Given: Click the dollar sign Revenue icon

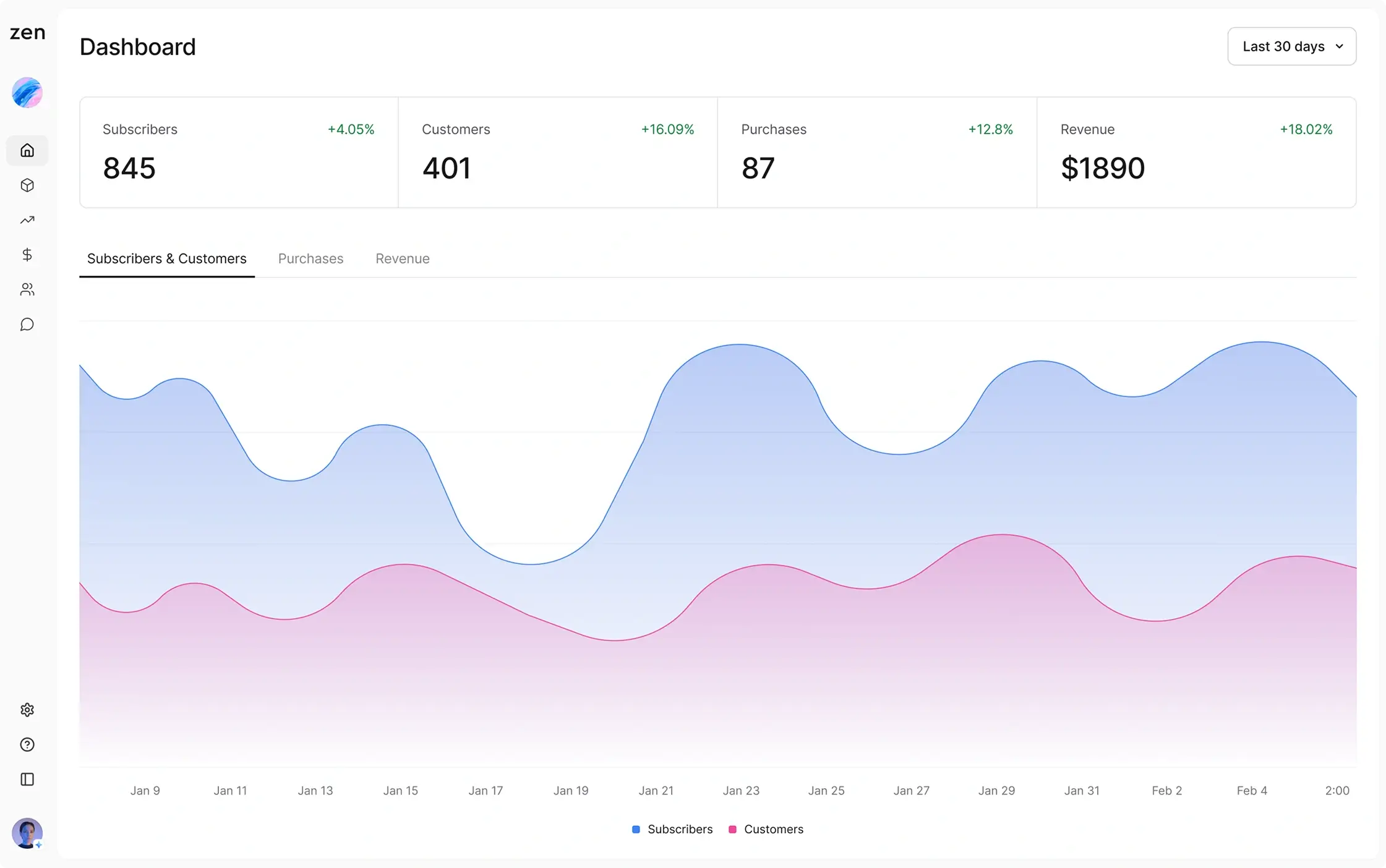Looking at the screenshot, I should pos(27,255).
